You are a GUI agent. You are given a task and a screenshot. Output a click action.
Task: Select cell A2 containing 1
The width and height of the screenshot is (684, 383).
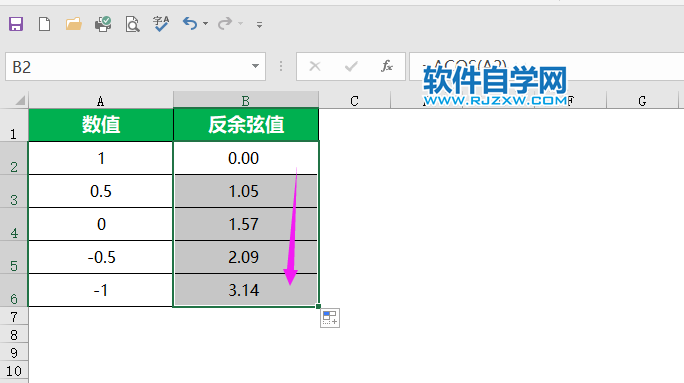click(101, 158)
